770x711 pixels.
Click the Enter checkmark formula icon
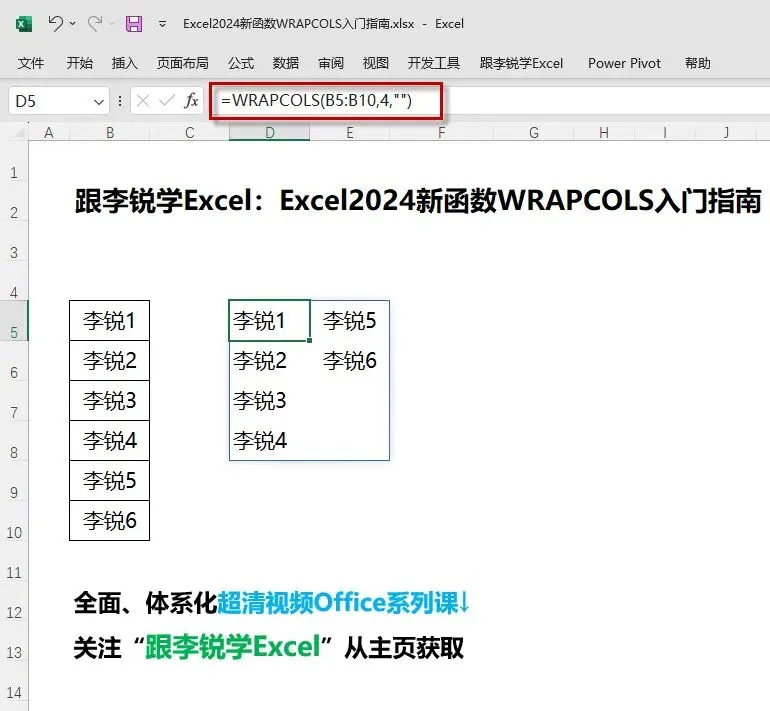pos(167,101)
